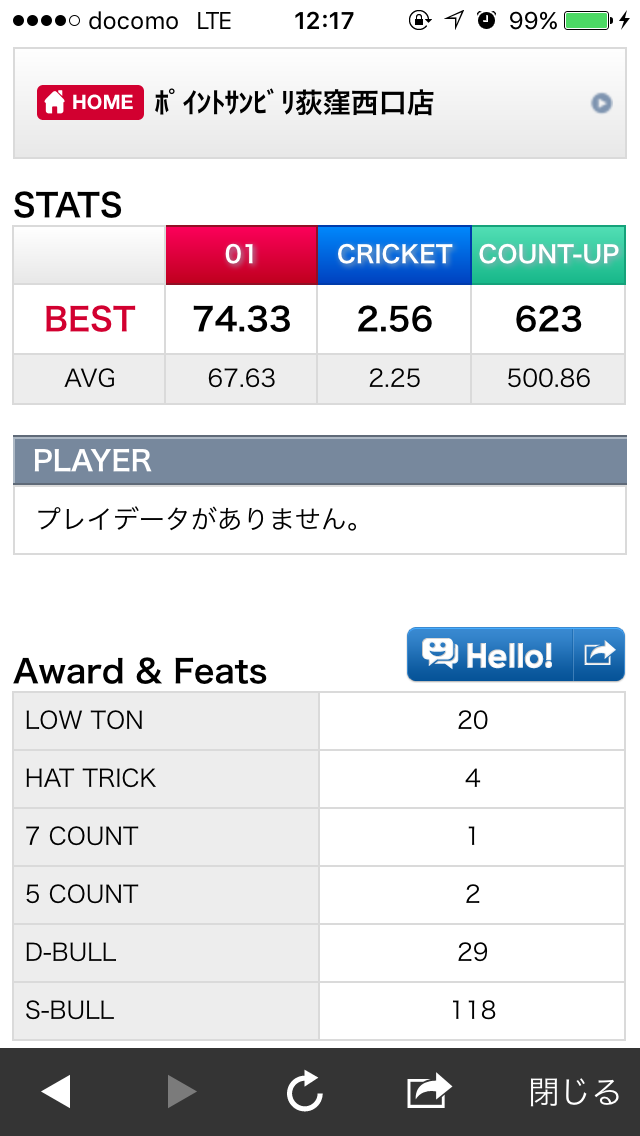
Task: Tap the S-BULL award row
Action: (x=319, y=1011)
